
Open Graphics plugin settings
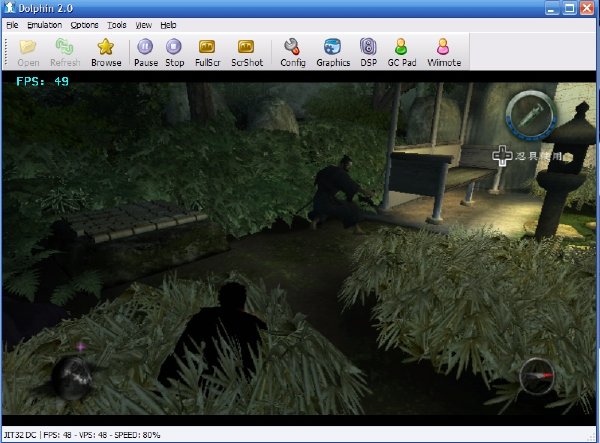pos(333,52)
